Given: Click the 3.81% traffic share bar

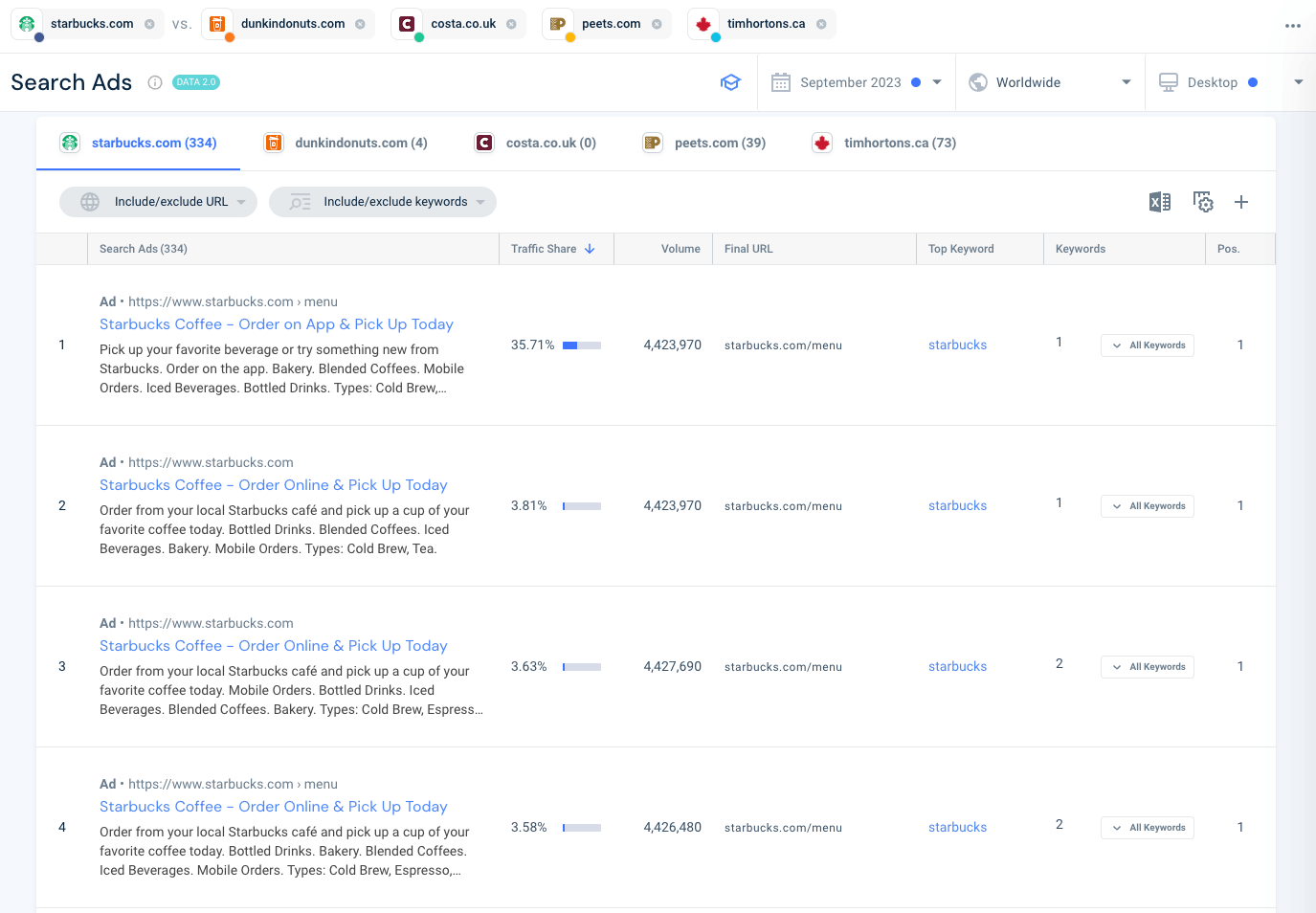Looking at the screenshot, I should tap(582, 506).
